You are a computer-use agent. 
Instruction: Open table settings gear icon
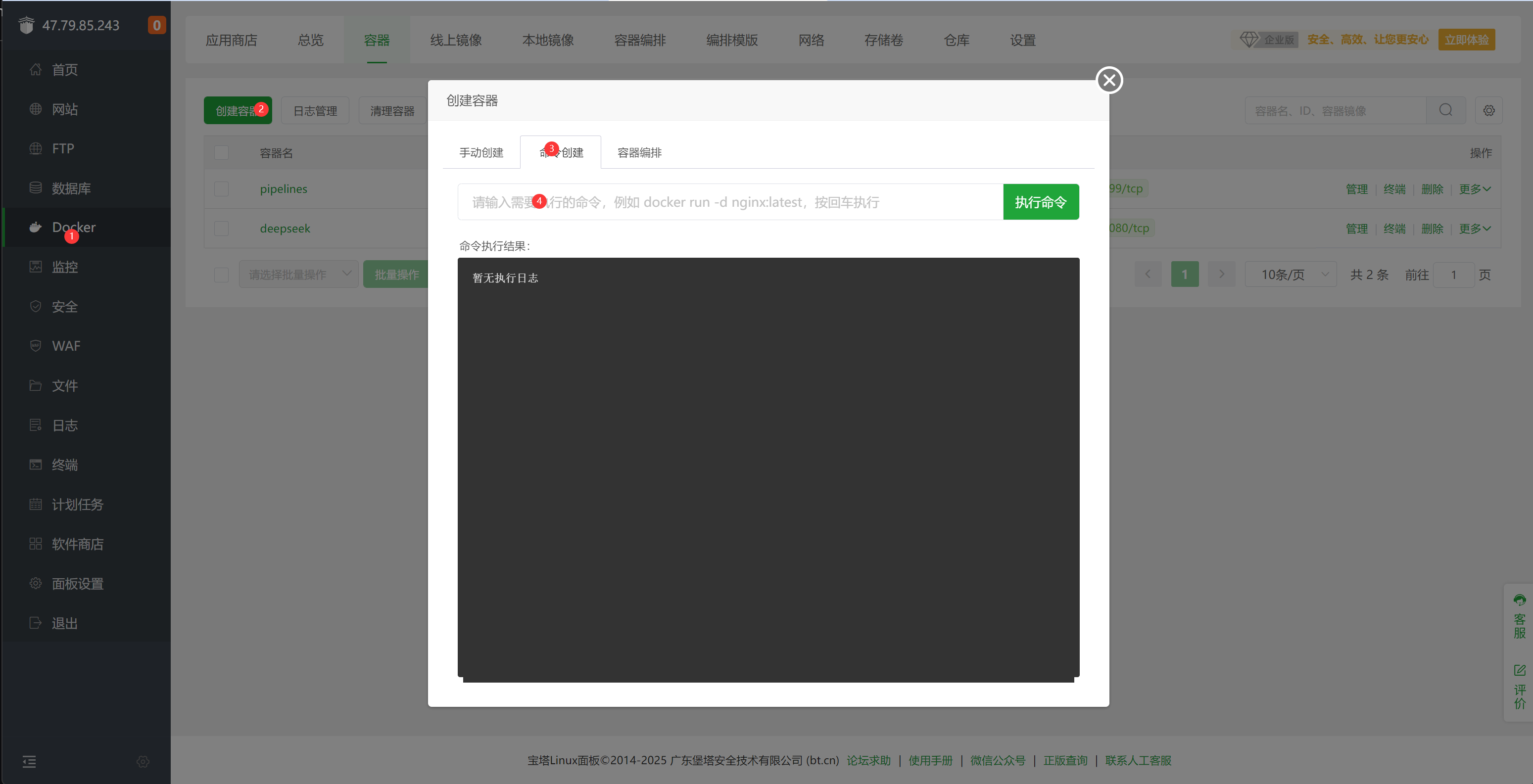pos(1488,111)
